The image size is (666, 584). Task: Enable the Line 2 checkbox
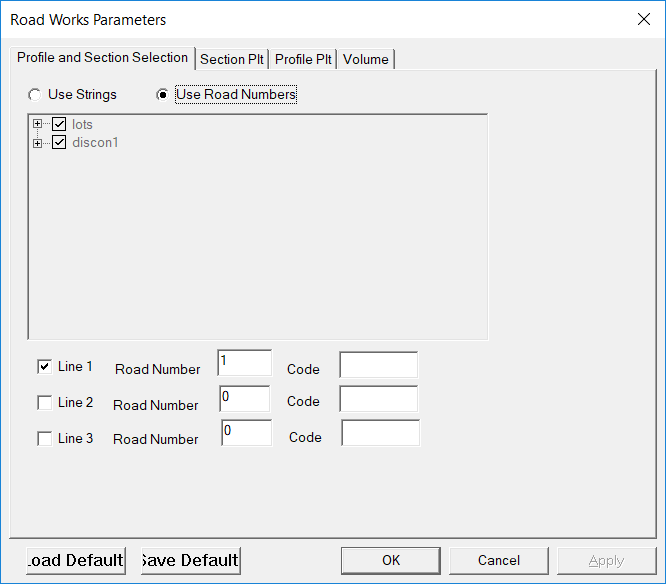click(x=44, y=403)
